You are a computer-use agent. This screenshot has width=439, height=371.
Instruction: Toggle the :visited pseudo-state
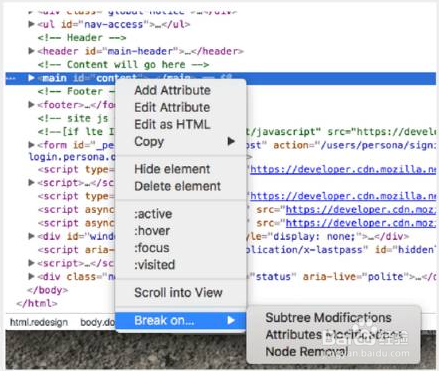[154, 265]
